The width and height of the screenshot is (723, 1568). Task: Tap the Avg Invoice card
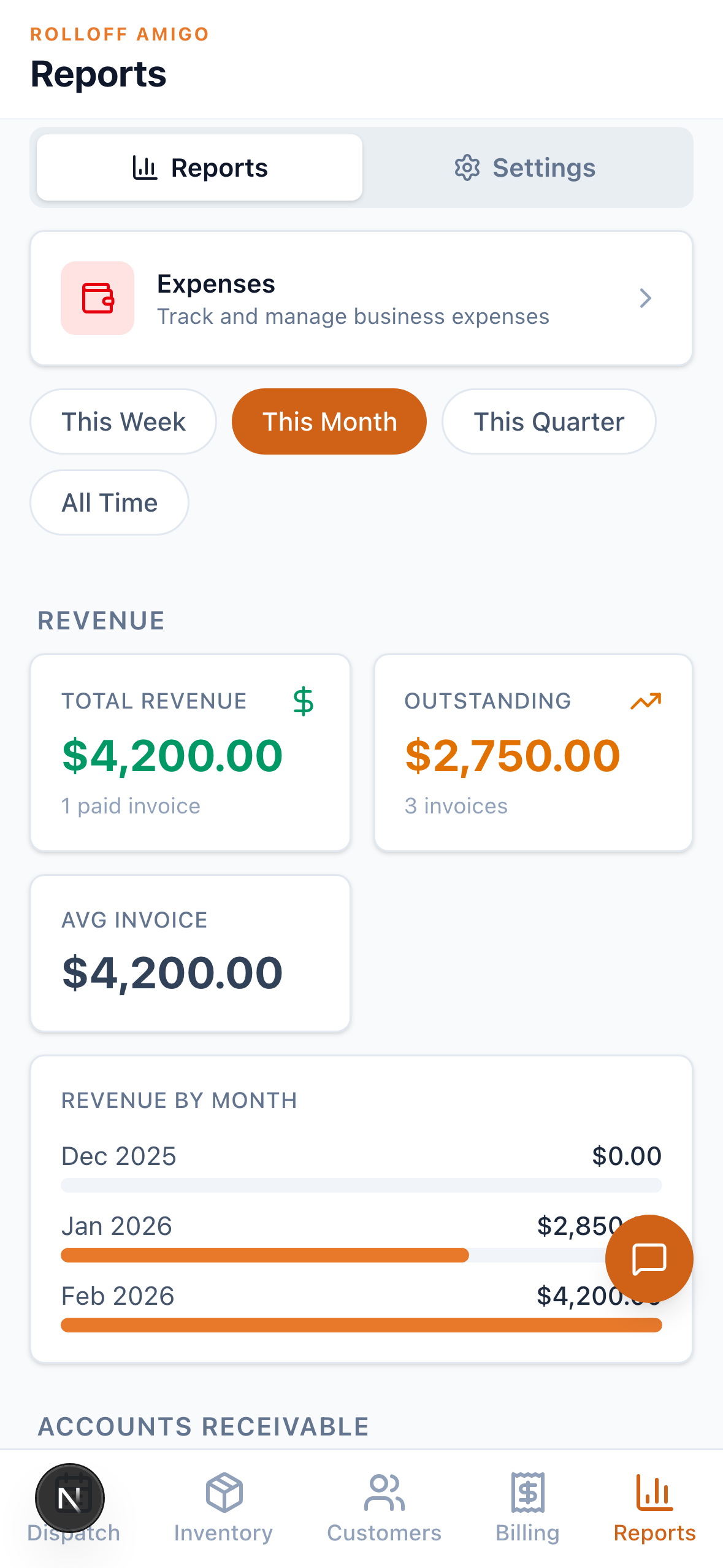tap(190, 953)
